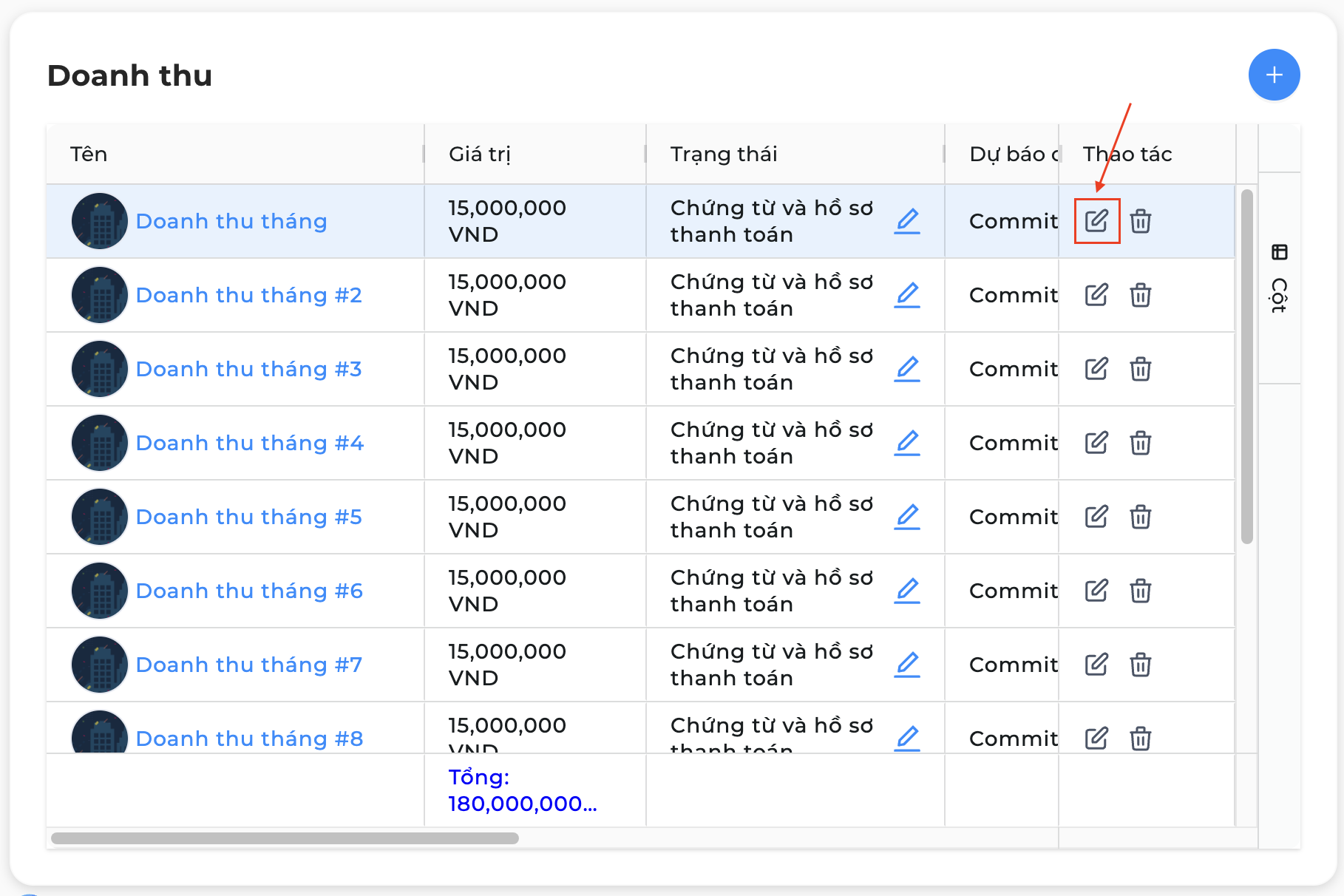Edit the Doanh thu tháng #7 row
The image size is (1344, 896).
[1096, 665]
